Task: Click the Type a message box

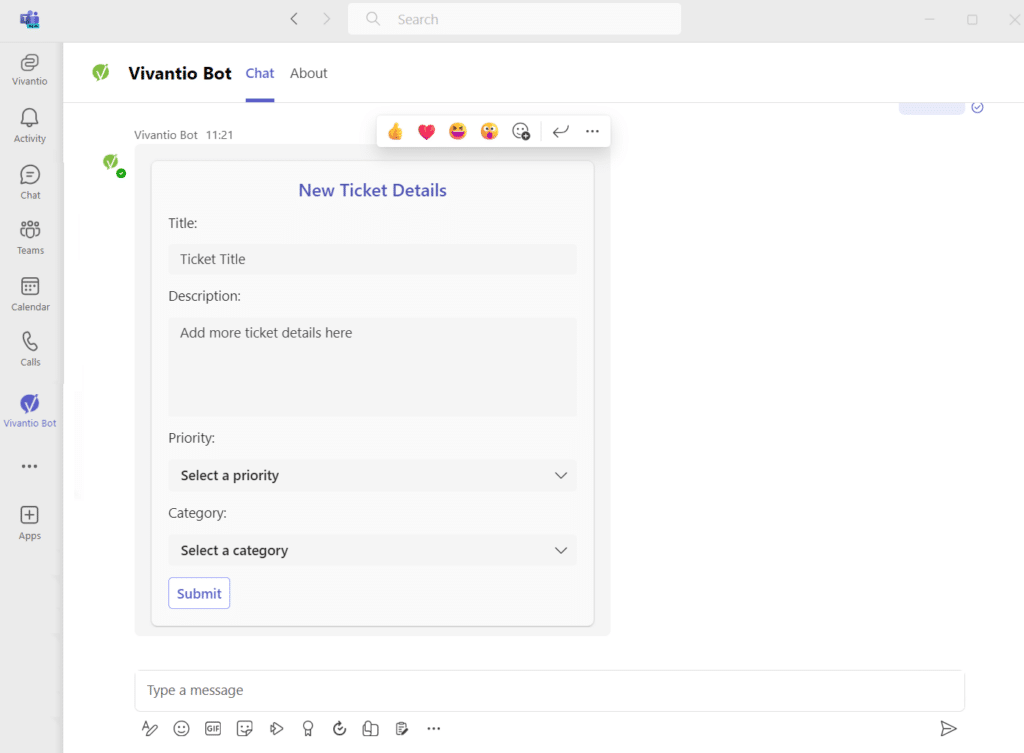Action: (x=548, y=690)
